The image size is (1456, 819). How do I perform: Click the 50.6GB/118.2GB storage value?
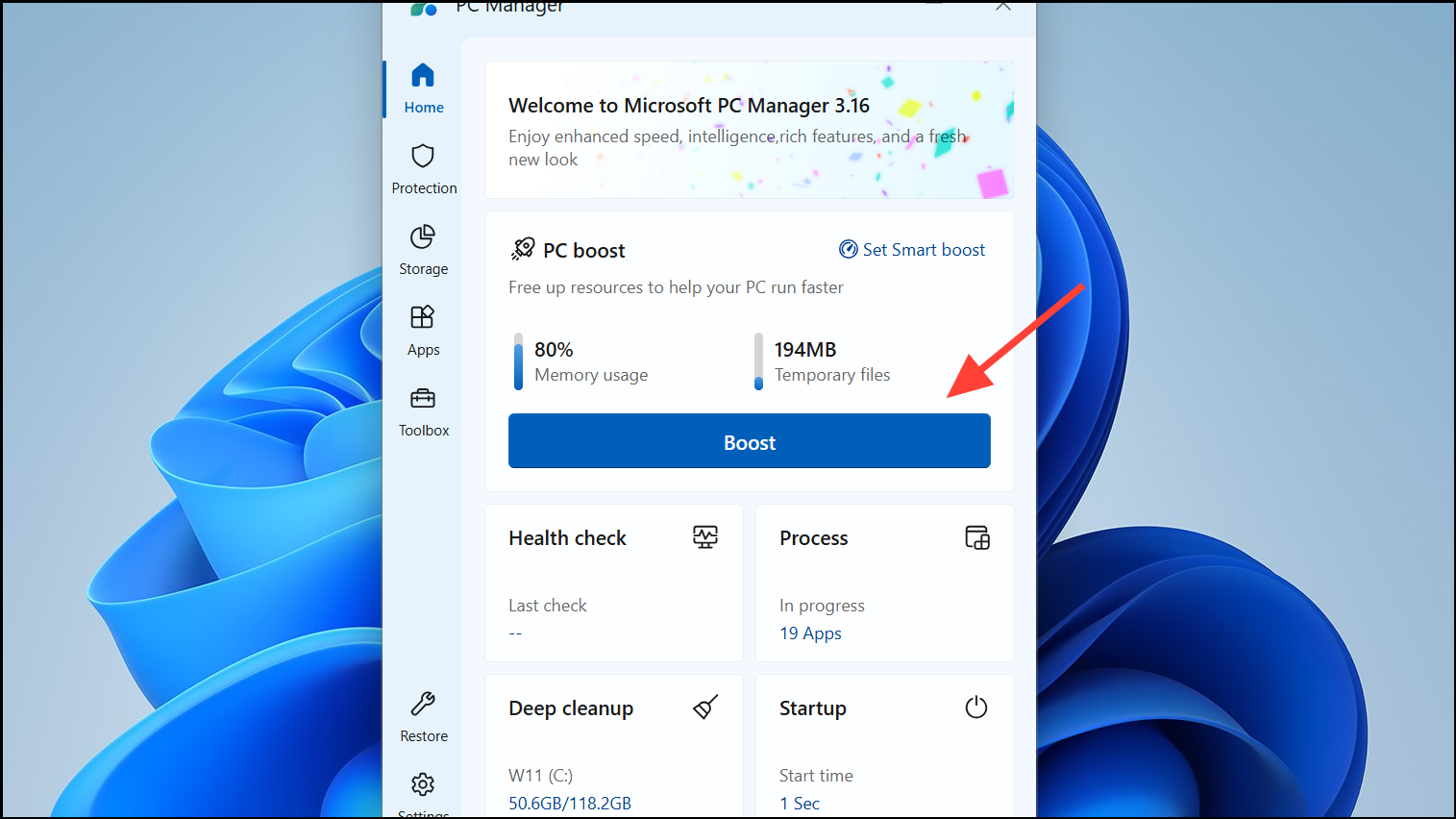570,804
